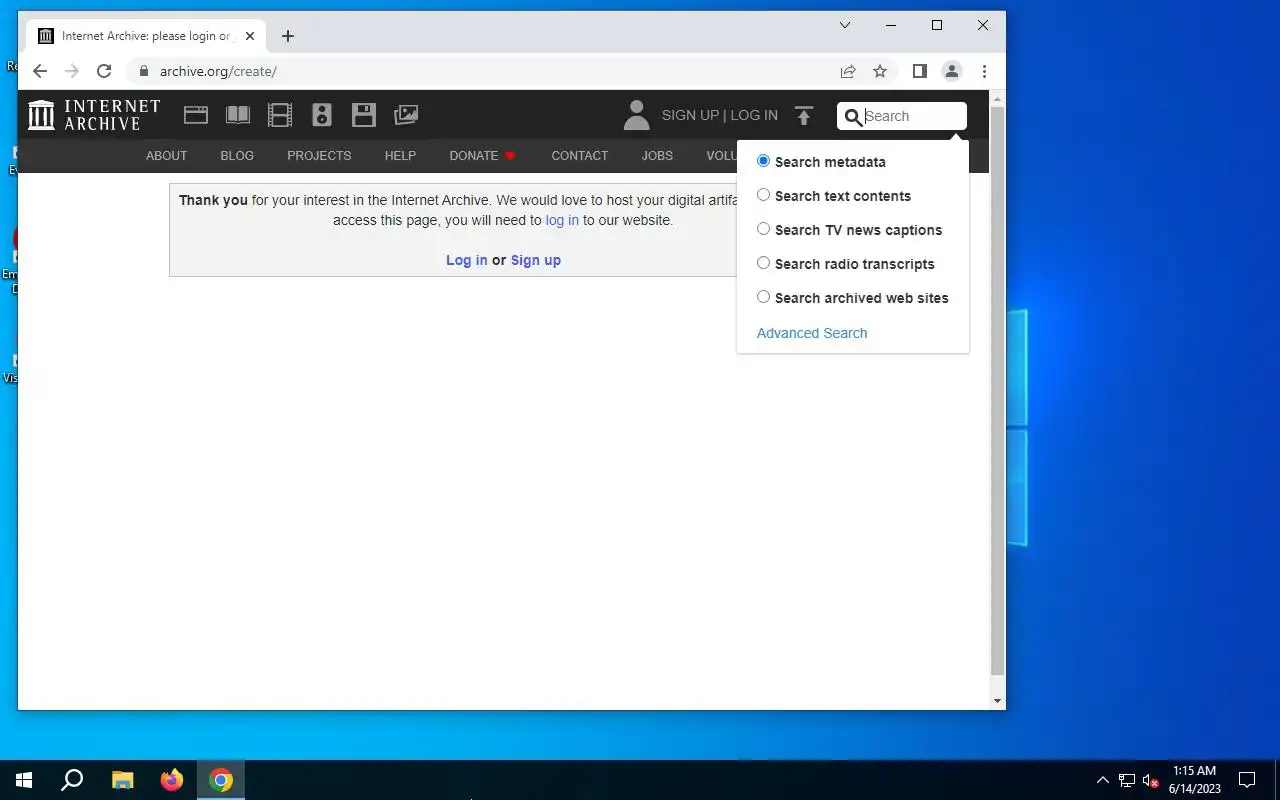Screen dimensions: 1280x800
Task: Bookmark this tab with the star
Action: (x=880, y=71)
